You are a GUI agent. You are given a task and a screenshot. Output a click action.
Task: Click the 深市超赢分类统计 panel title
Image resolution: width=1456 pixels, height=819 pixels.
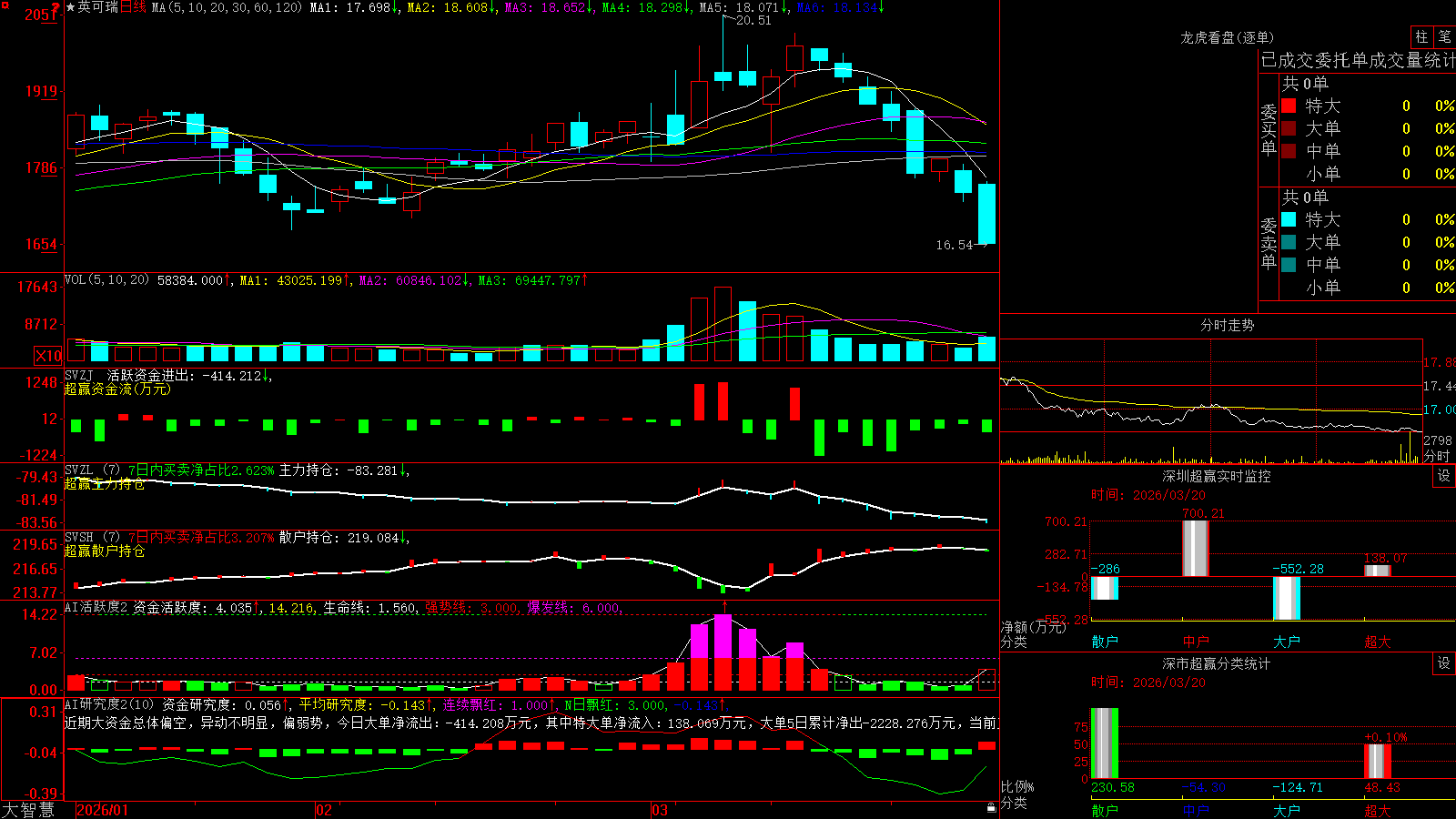(x=1217, y=663)
